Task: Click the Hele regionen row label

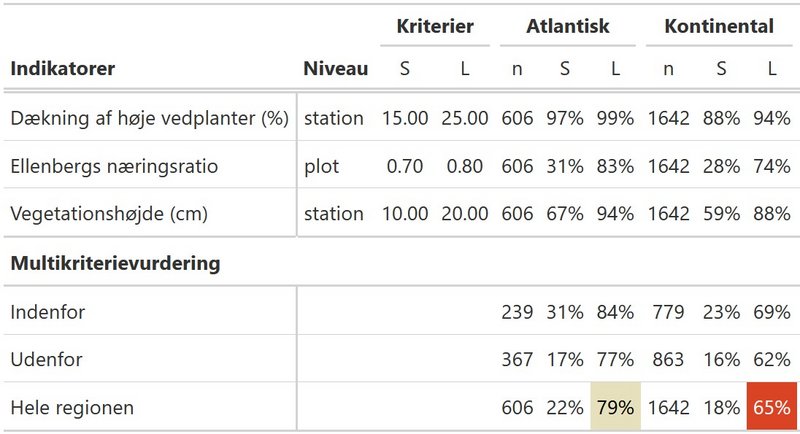Action: point(72,407)
